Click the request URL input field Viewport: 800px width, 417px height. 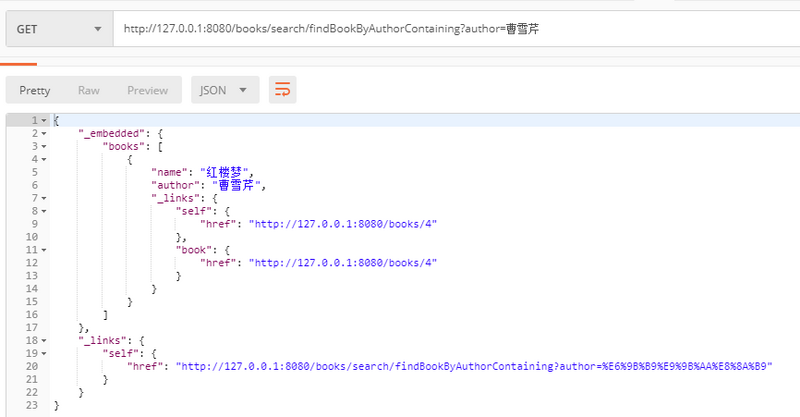coord(457,29)
